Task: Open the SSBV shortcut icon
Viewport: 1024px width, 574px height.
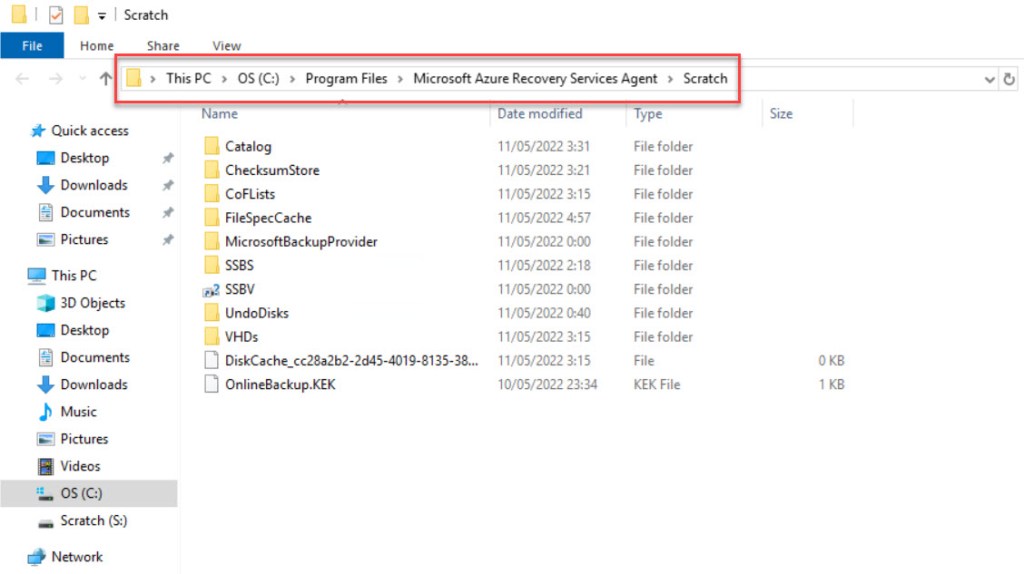Action: pos(211,289)
